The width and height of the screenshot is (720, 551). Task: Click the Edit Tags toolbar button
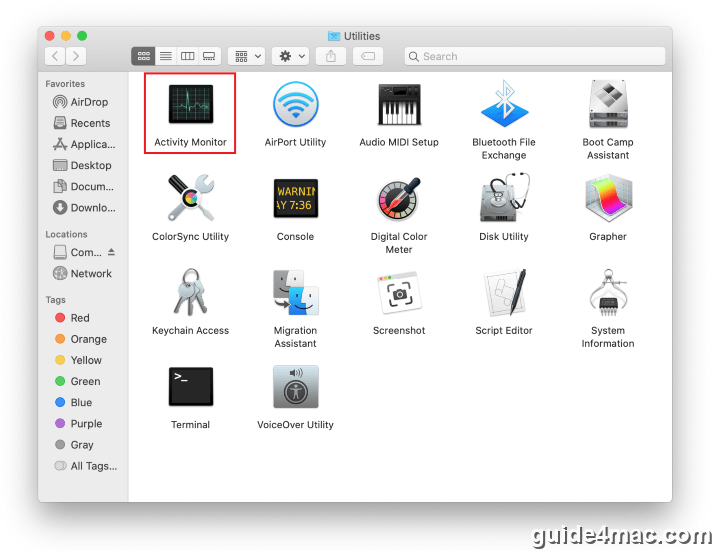(x=368, y=56)
